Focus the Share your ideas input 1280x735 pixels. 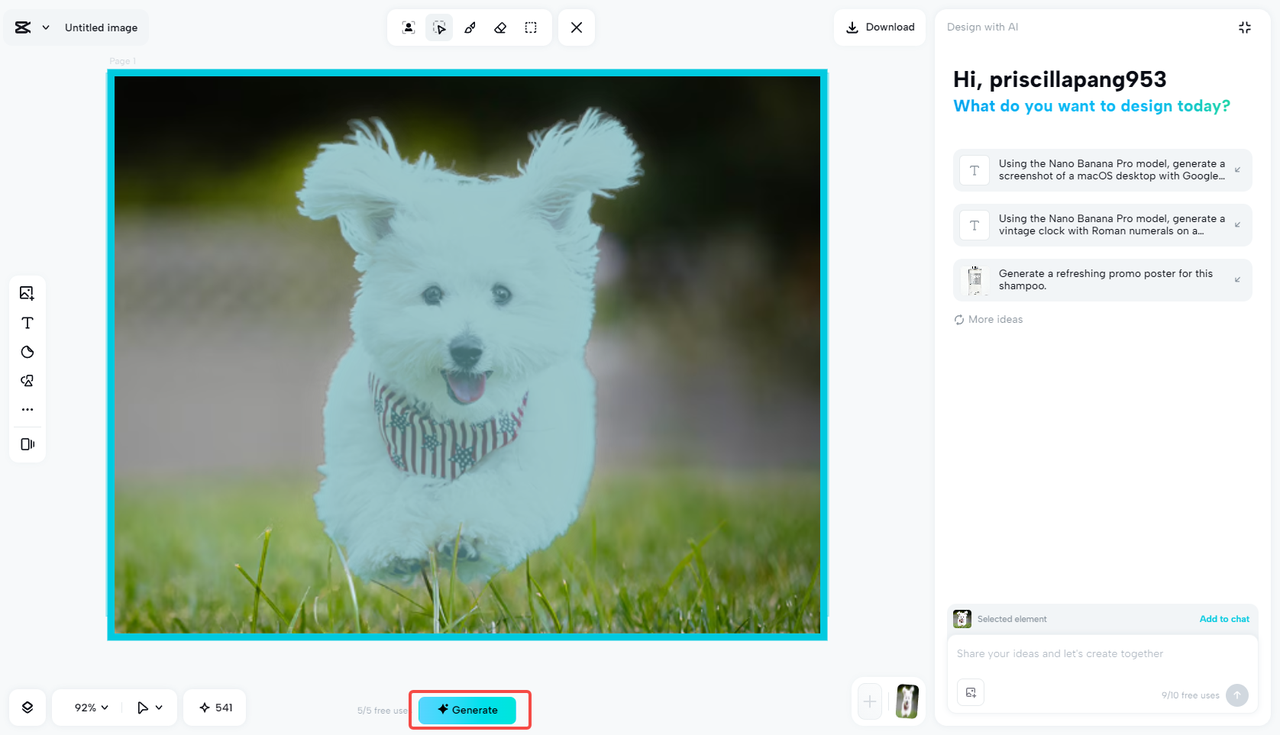coord(1101,654)
